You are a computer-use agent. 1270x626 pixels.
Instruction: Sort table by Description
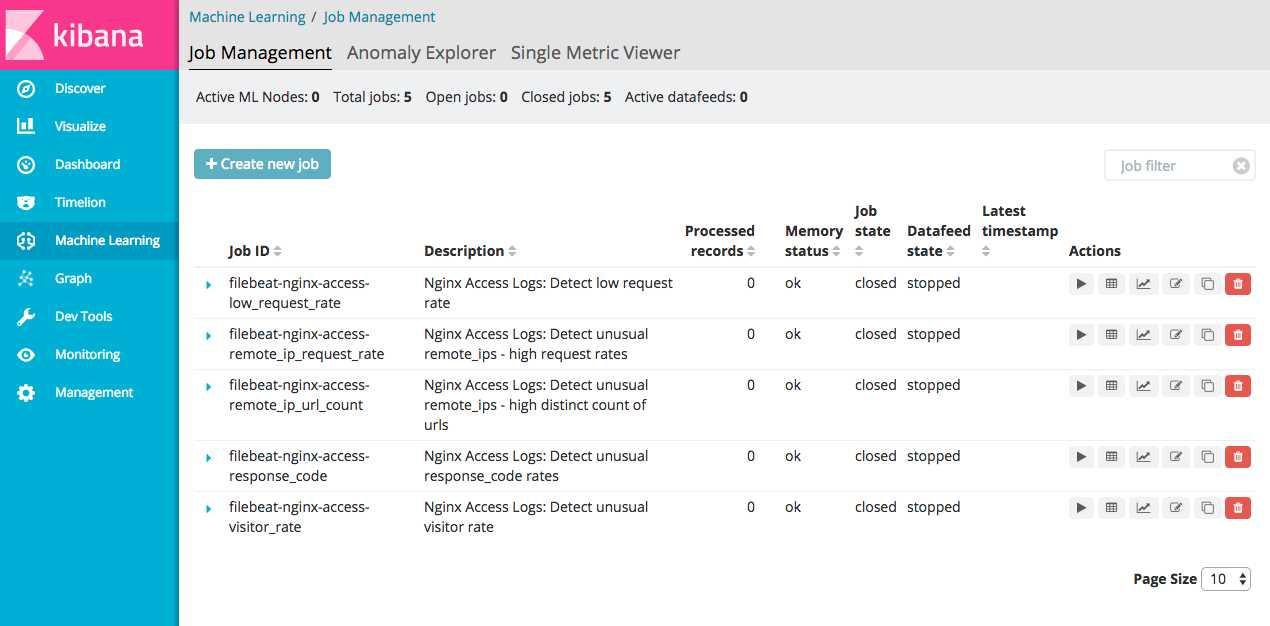coord(470,251)
